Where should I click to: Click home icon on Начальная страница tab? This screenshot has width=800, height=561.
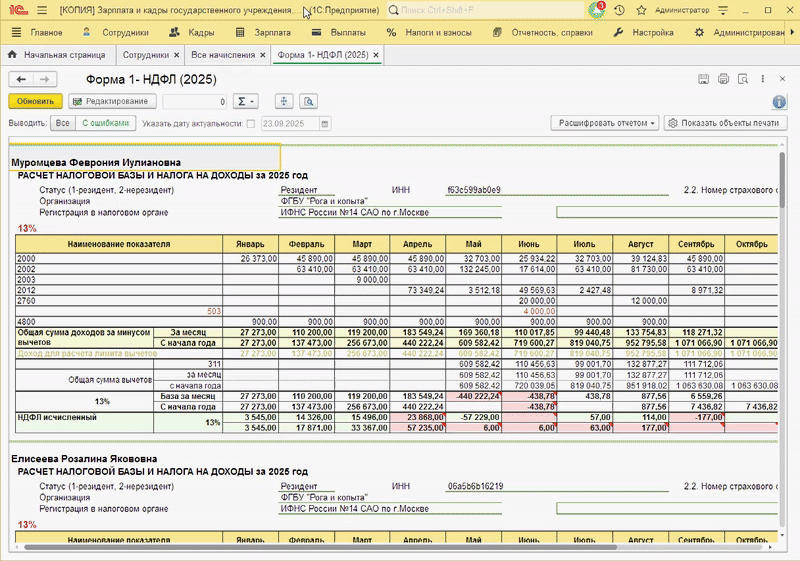coord(12,55)
